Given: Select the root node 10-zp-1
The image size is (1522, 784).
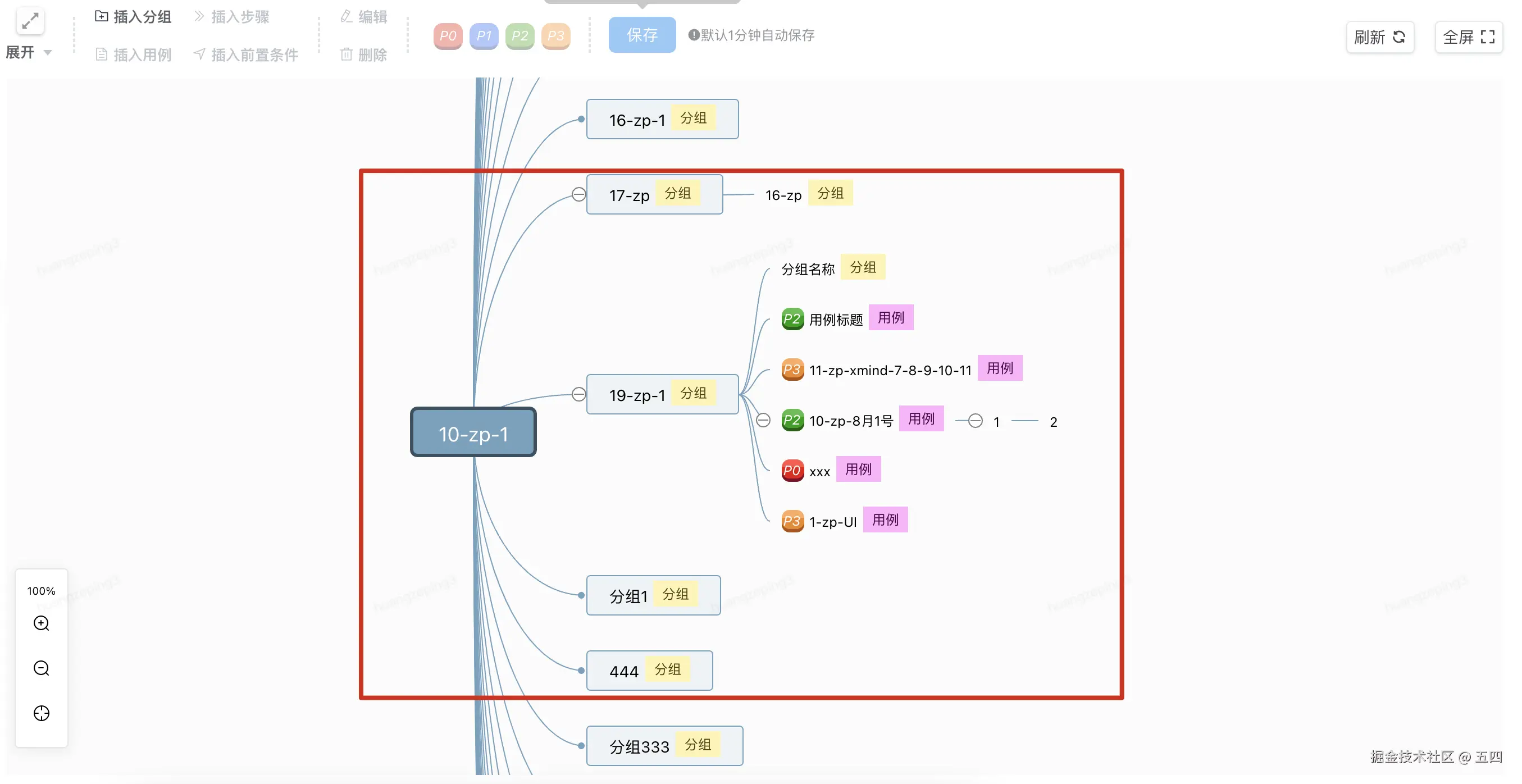Looking at the screenshot, I should click(473, 432).
